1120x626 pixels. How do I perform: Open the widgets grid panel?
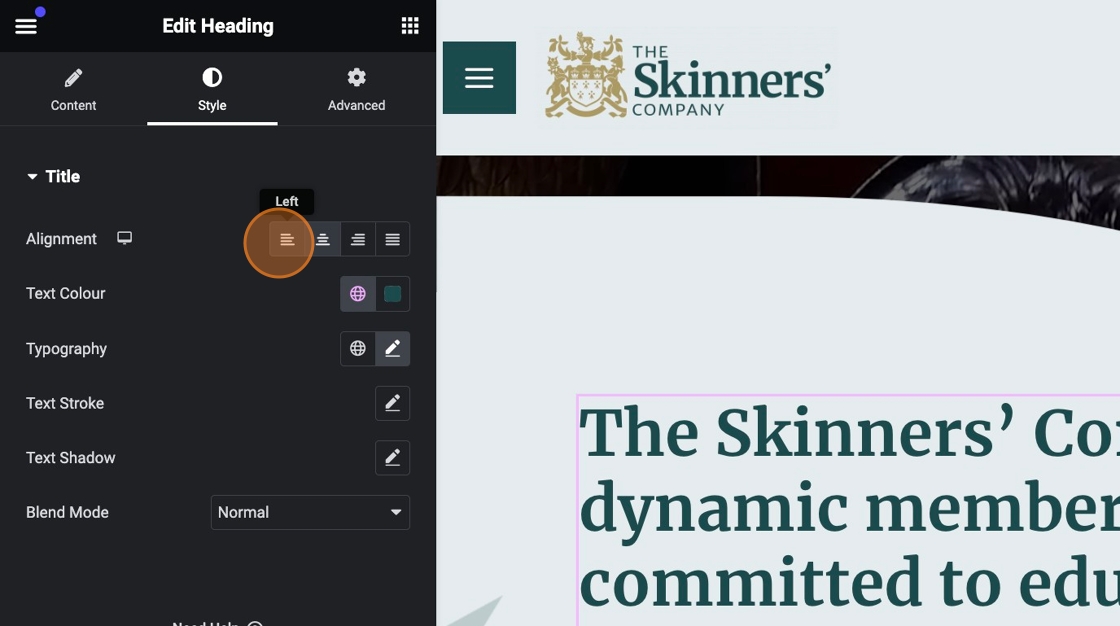pyautogui.click(x=410, y=26)
